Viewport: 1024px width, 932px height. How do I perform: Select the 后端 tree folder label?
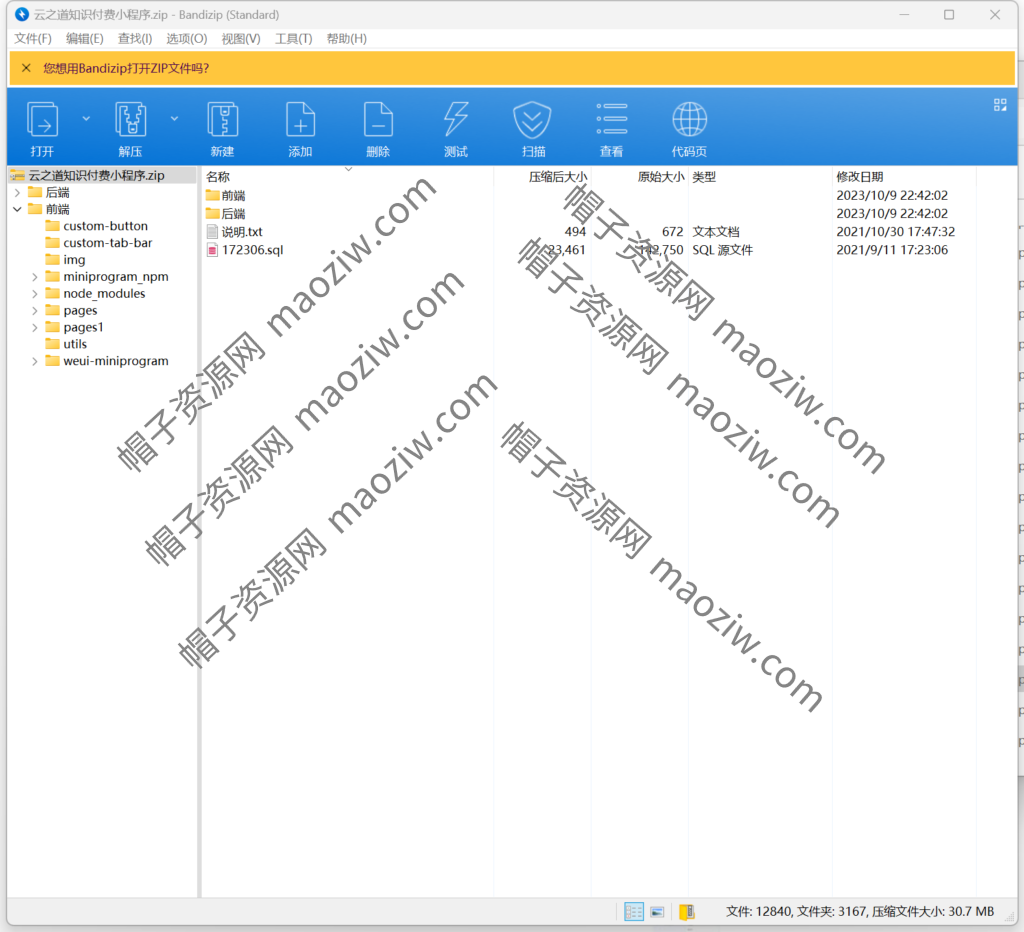(57, 192)
